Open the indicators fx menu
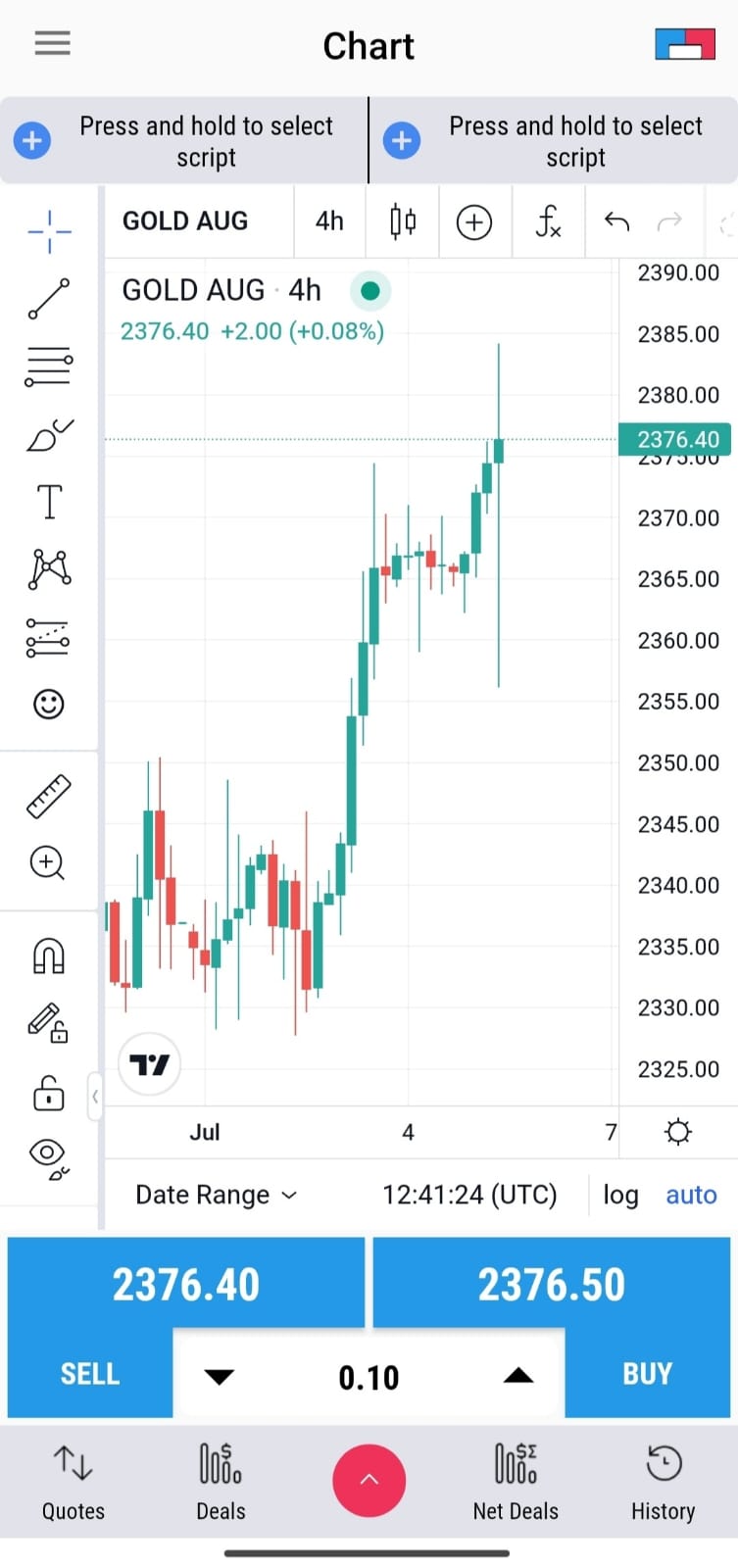The width and height of the screenshot is (738, 1568). coord(548,222)
